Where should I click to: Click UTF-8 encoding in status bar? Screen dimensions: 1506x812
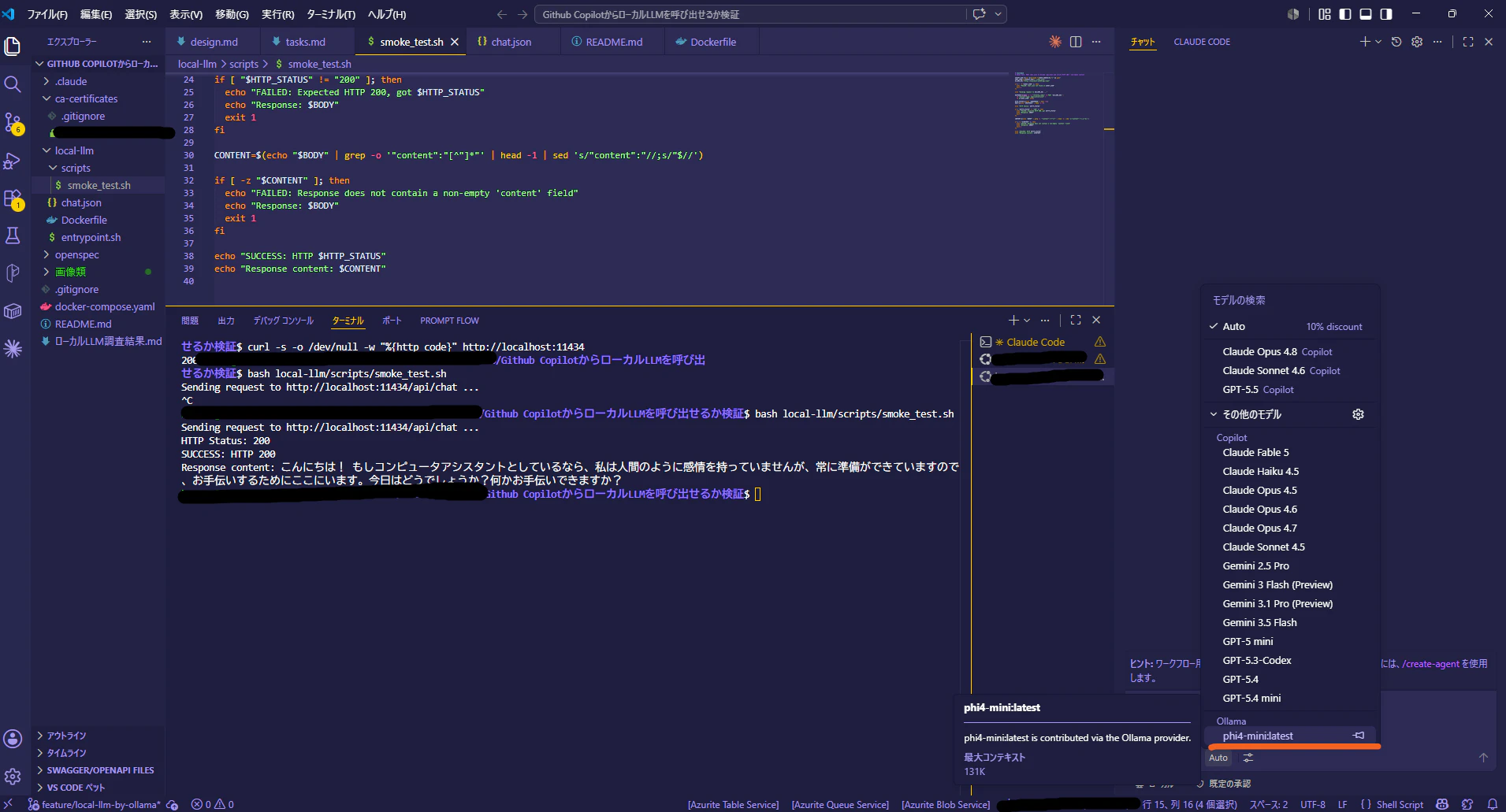pyautogui.click(x=1313, y=804)
